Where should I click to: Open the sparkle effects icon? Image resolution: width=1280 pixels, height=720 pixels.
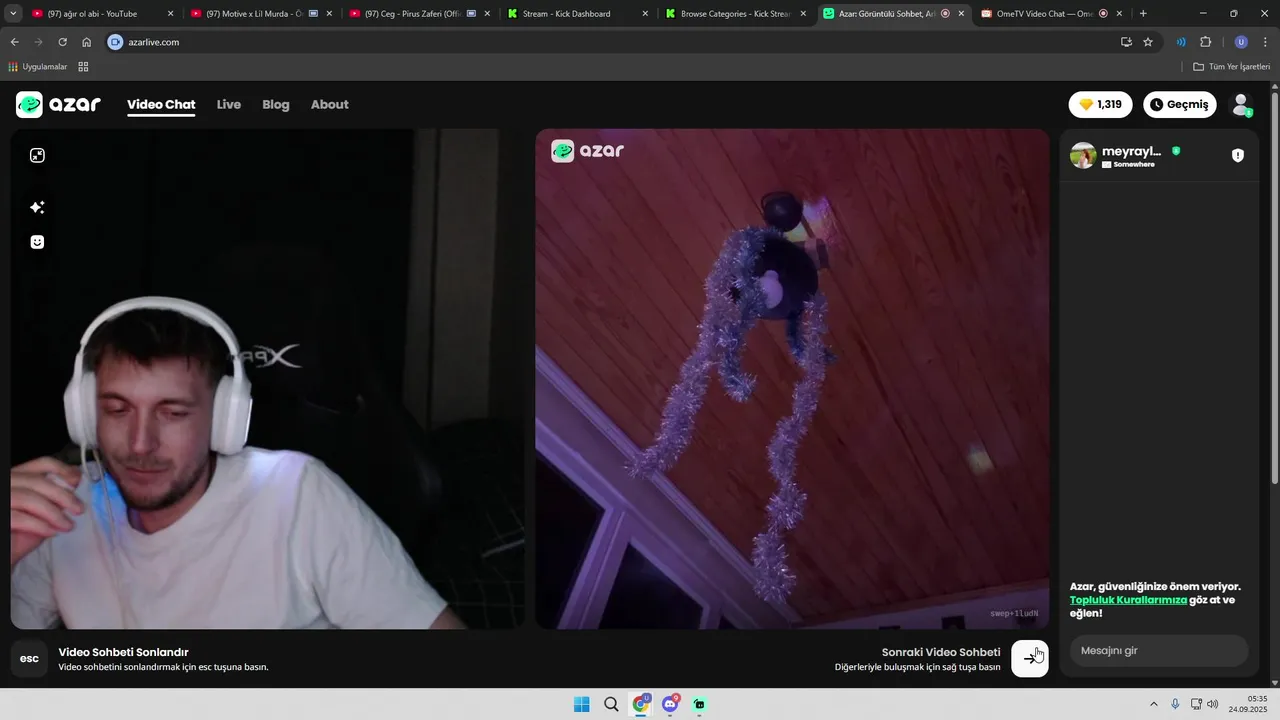pos(37,207)
